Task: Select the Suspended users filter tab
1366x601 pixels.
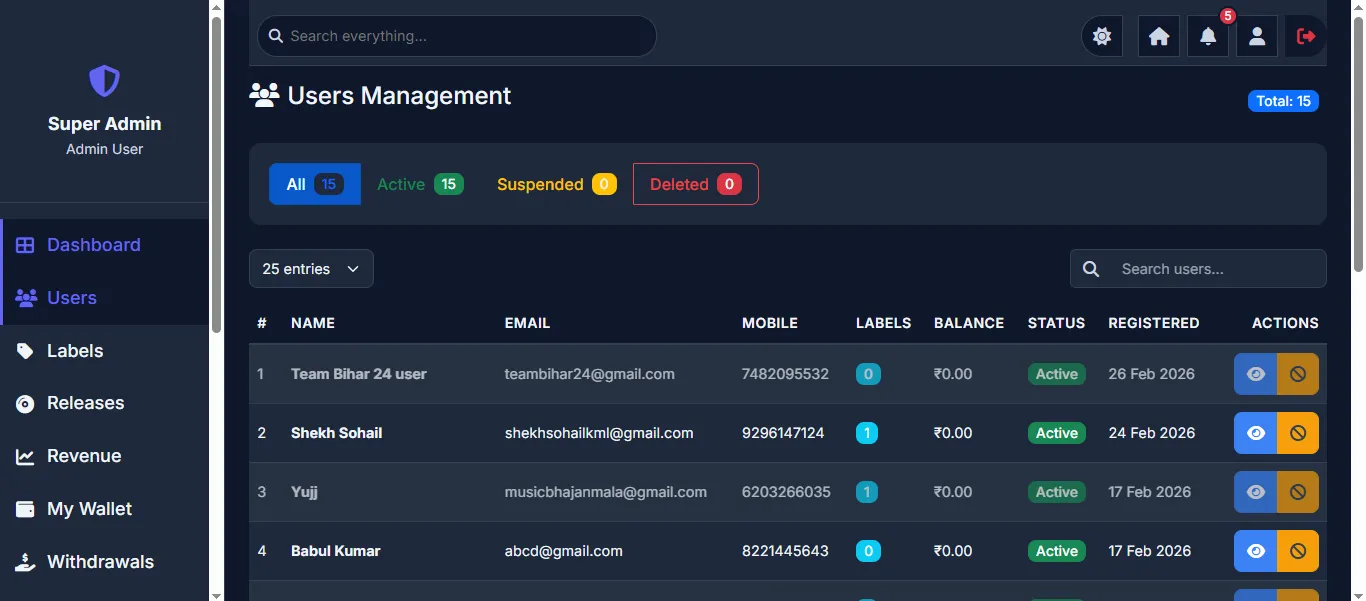Action: [556, 184]
